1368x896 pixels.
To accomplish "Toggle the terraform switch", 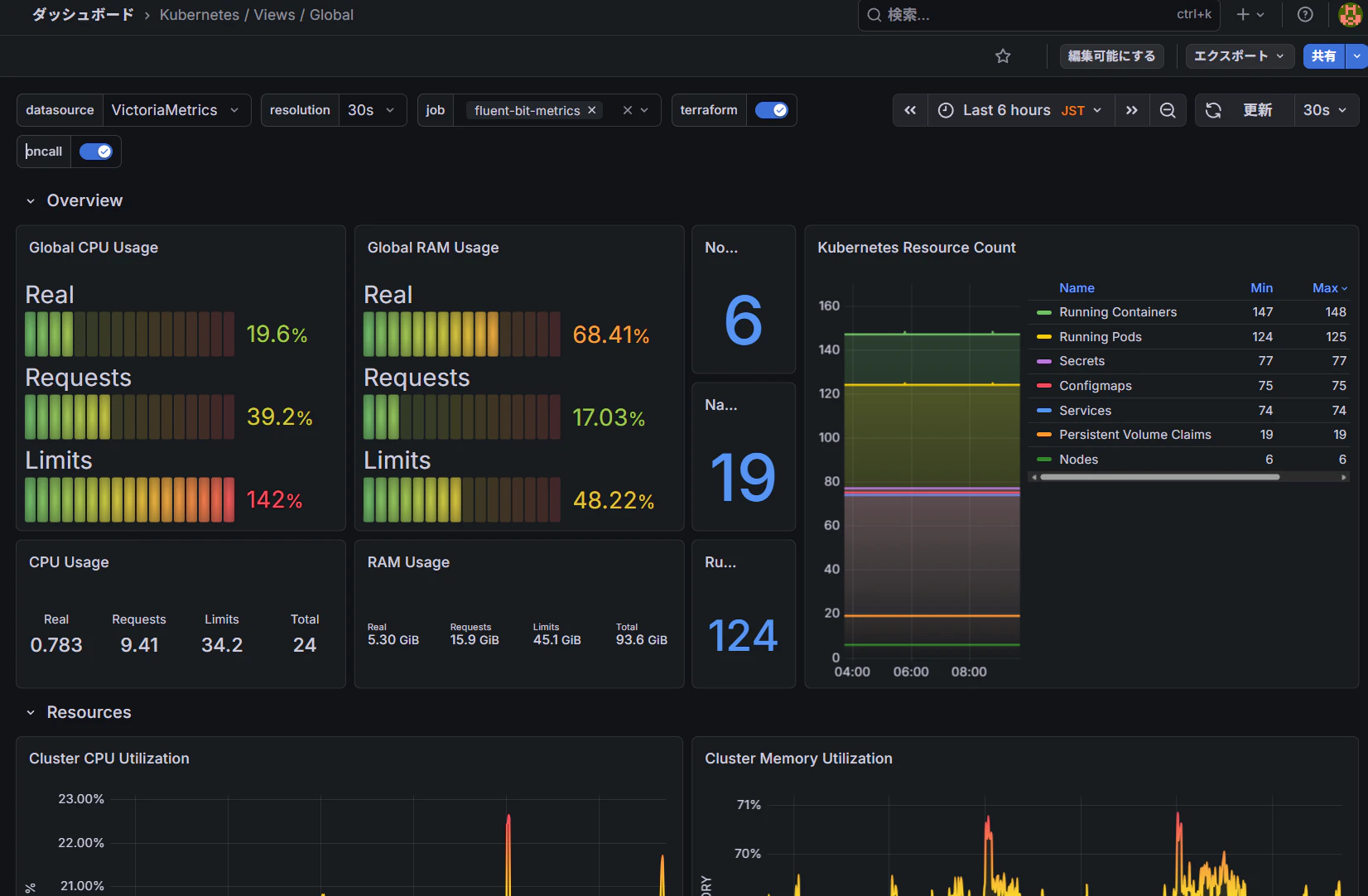I will pyautogui.click(x=771, y=110).
